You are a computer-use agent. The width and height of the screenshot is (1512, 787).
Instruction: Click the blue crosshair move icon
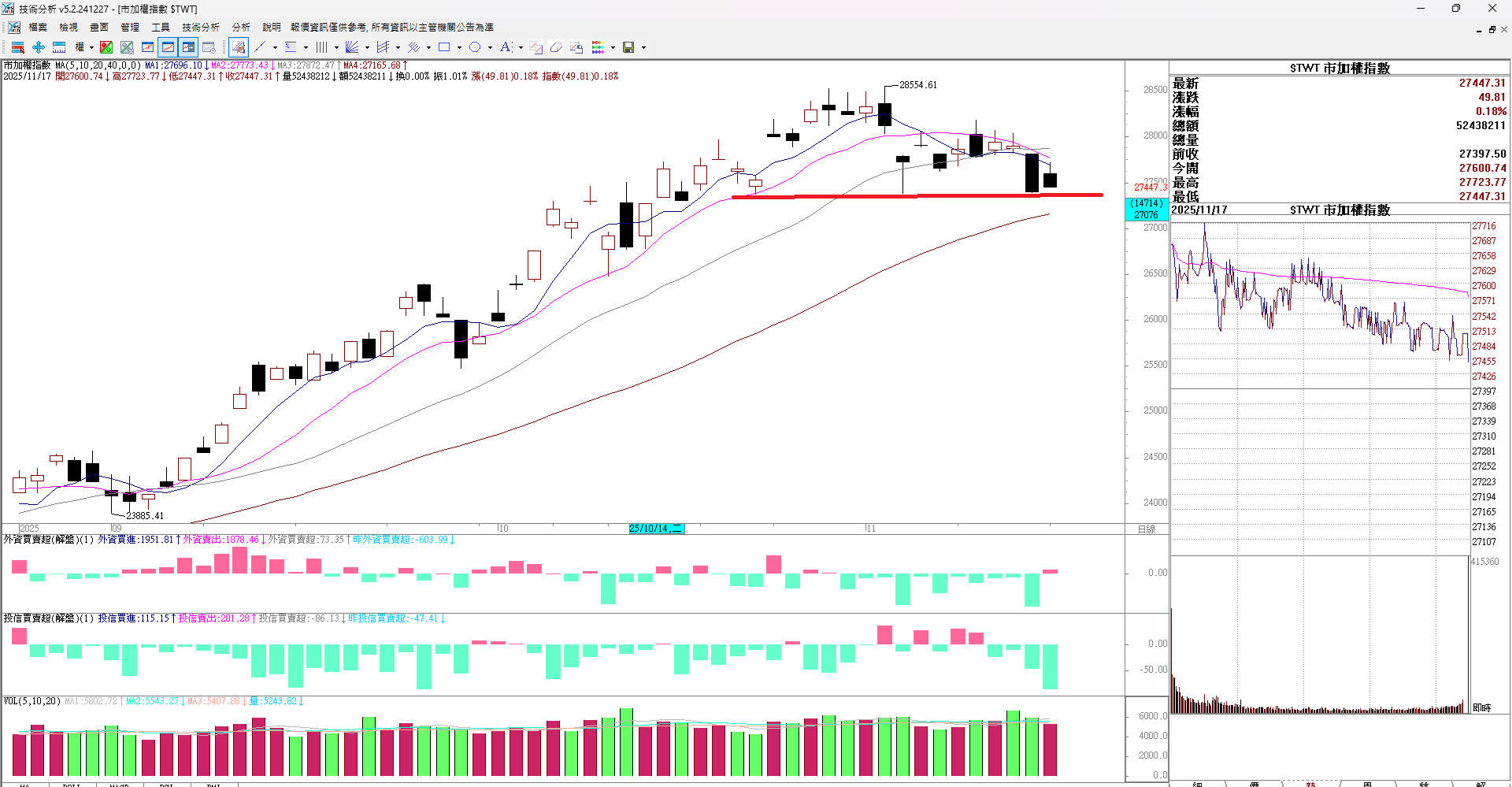pos(39,47)
